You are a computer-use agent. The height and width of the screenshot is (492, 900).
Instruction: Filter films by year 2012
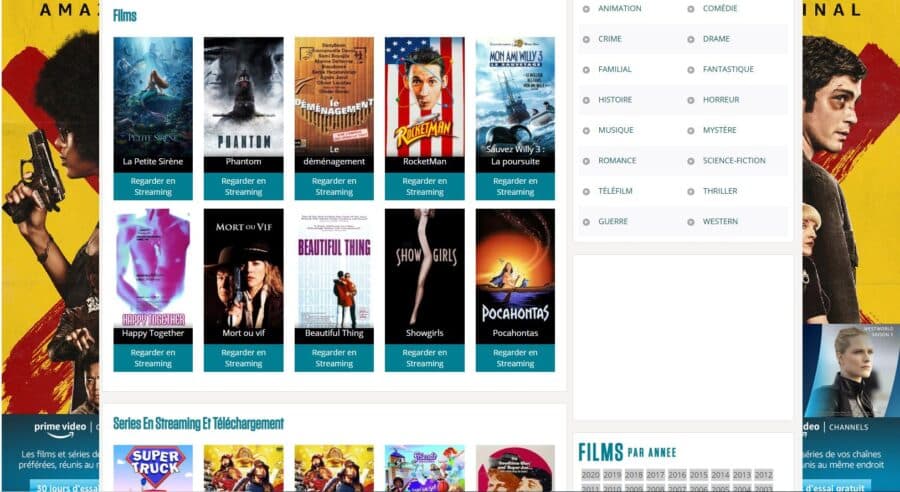tap(763, 475)
